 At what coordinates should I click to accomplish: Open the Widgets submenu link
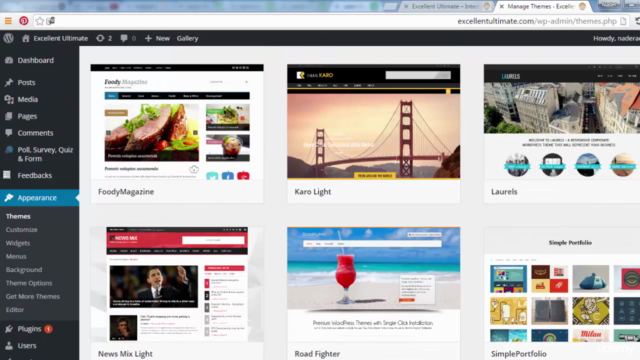tap(18, 243)
